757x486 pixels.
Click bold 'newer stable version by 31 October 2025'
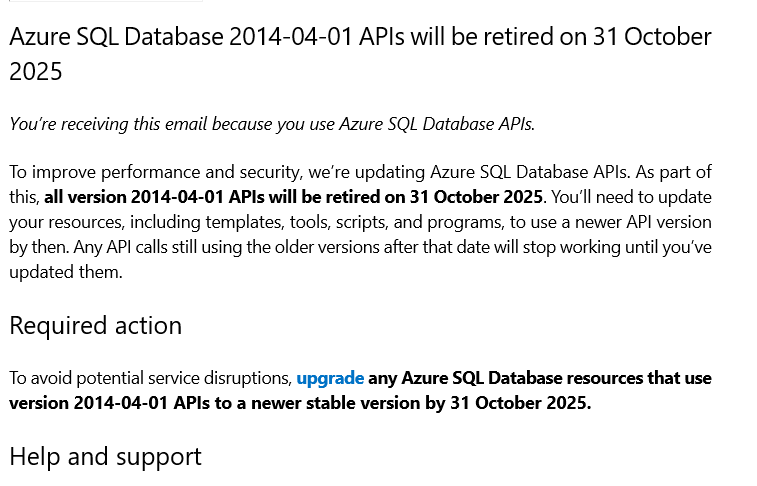pyautogui.click(x=421, y=403)
